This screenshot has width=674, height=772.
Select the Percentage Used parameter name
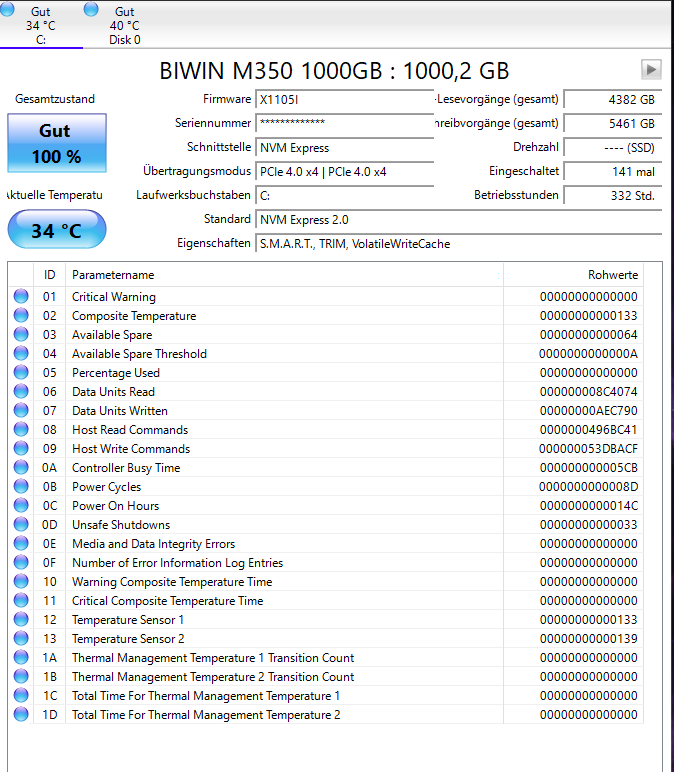click(x=116, y=373)
